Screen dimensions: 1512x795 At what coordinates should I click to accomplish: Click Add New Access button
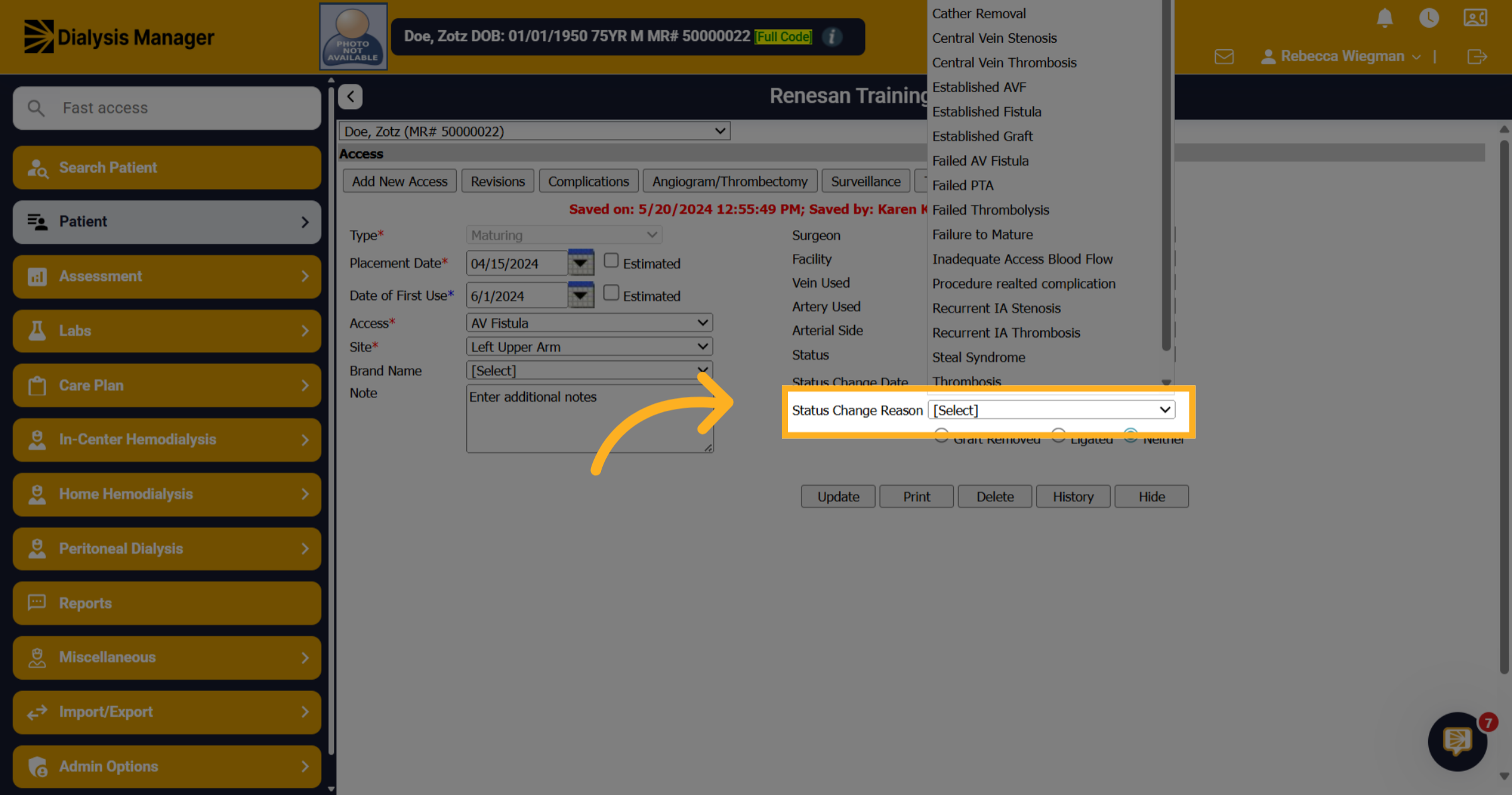[x=399, y=181]
